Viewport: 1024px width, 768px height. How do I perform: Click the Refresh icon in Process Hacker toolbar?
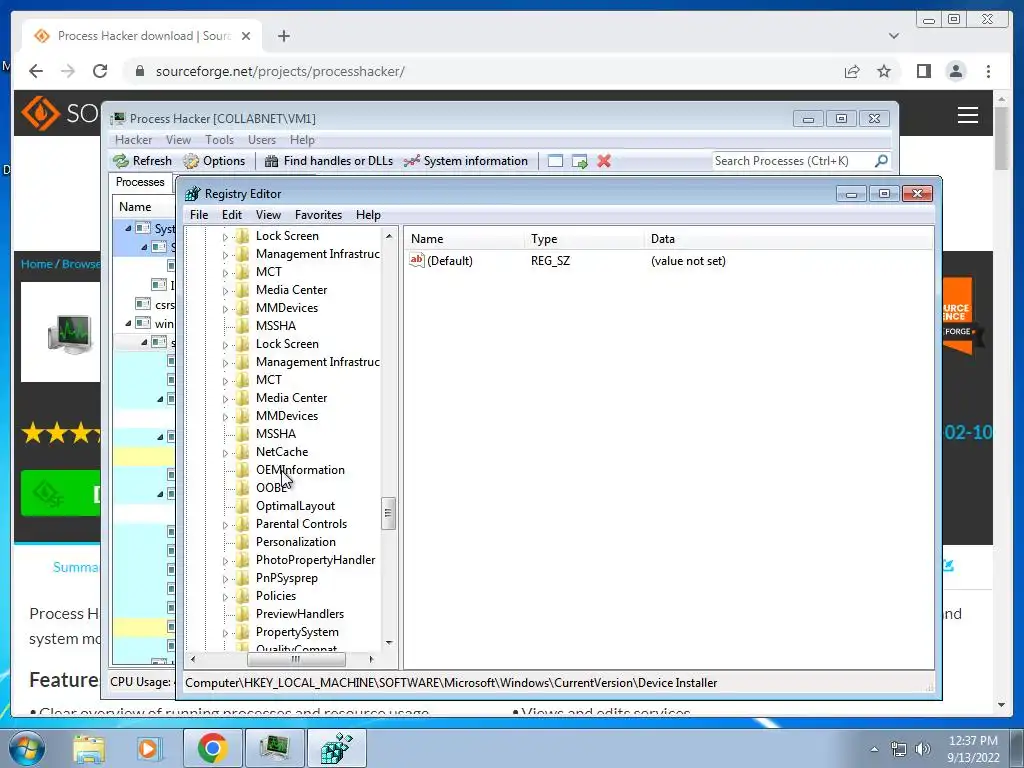[x=121, y=161]
